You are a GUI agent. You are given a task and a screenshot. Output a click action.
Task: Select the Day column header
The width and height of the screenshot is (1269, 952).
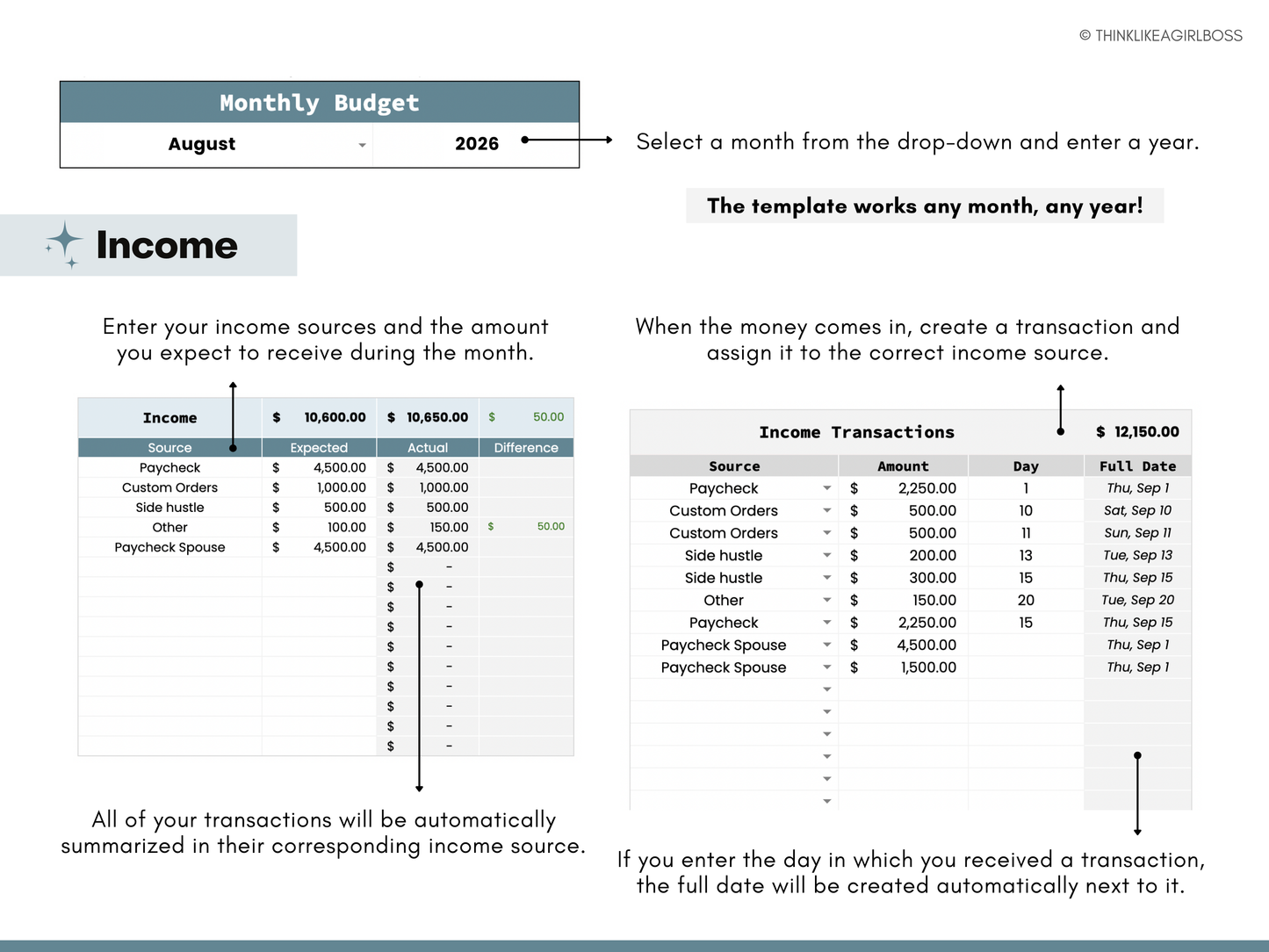pos(1025,466)
